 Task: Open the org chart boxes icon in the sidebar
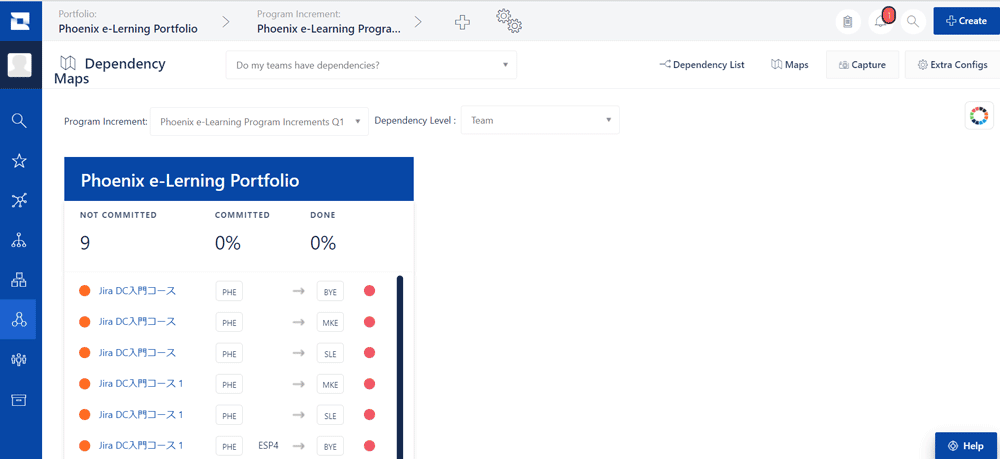19,279
